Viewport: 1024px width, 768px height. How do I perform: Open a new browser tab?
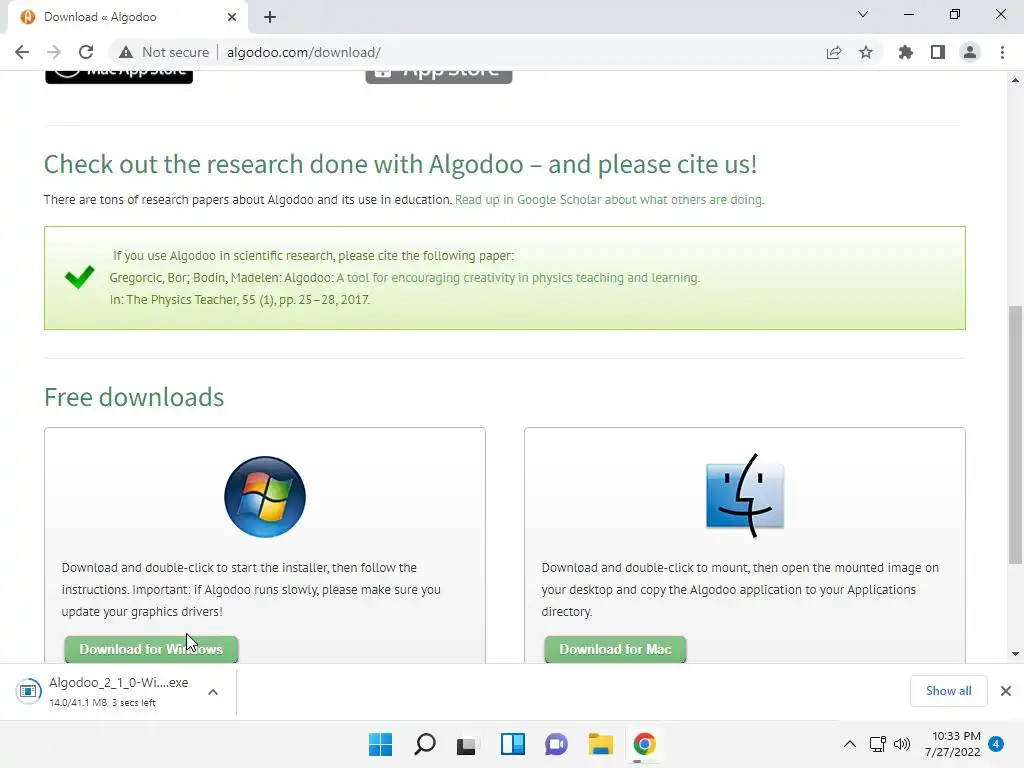point(270,17)
